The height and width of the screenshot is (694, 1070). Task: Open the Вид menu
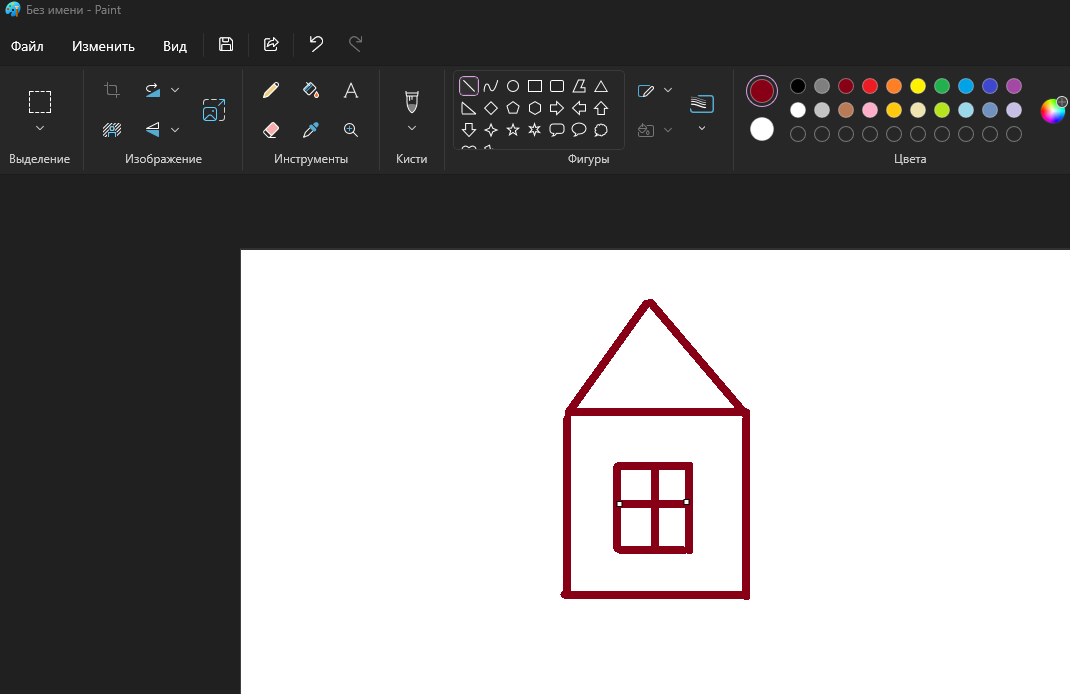[175, 46]
